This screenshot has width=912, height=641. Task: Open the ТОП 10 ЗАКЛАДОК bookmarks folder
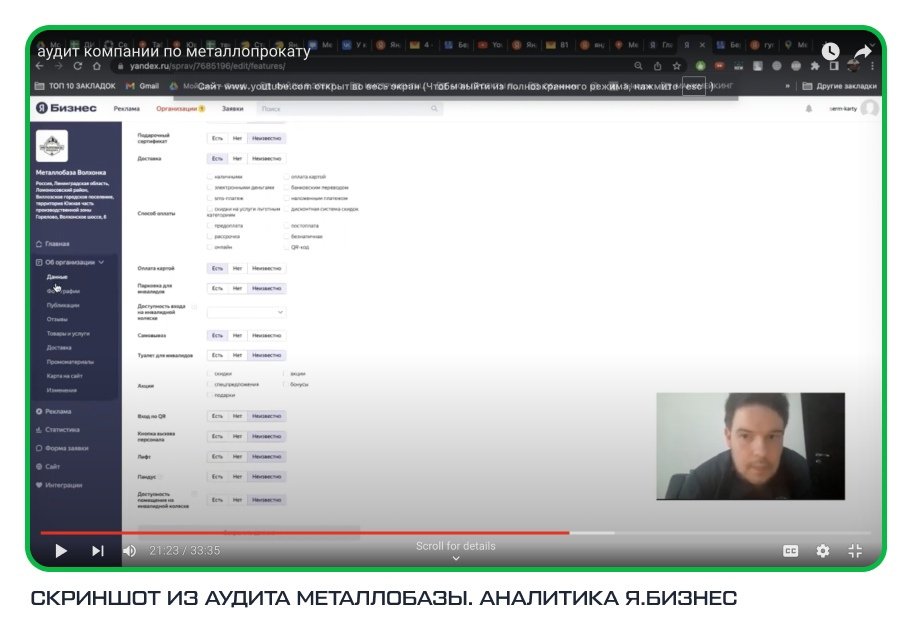point(75,86)
